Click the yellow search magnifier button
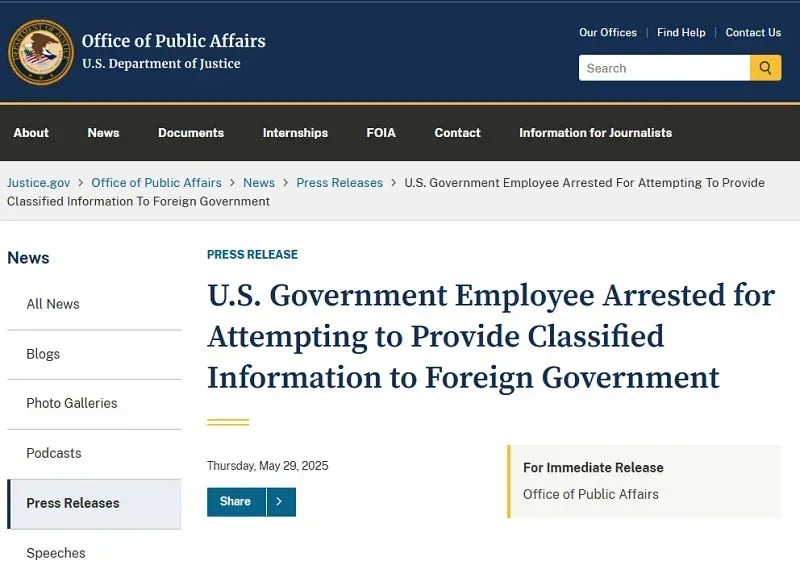Viewport: 800px width, 569px height. pos(765,68)
